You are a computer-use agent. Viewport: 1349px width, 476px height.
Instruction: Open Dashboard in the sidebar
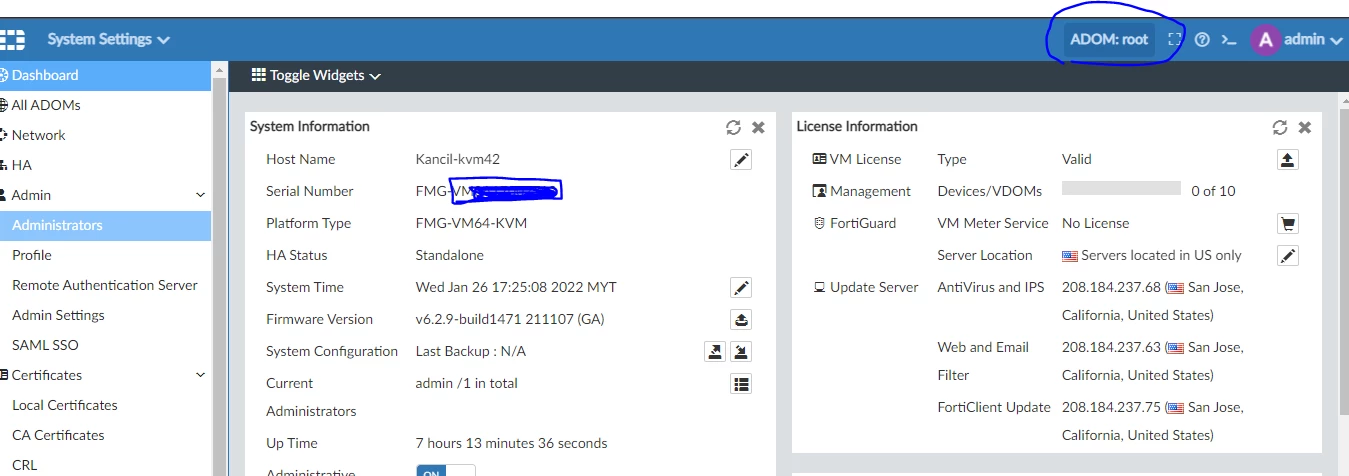pyautogui.click(x=106, y=75)
